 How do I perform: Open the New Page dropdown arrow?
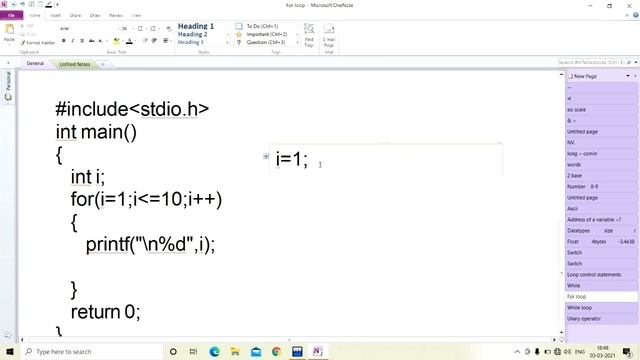point(628,76)
